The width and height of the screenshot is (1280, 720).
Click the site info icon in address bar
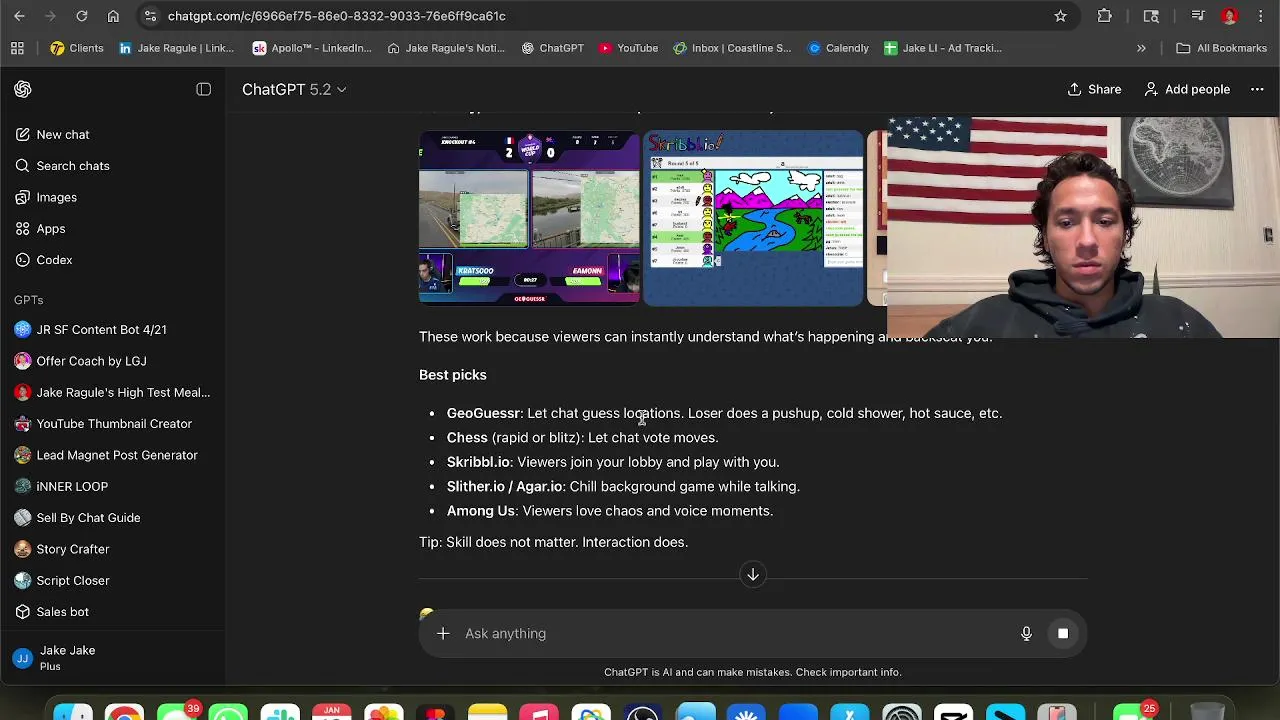click(150, 16)
